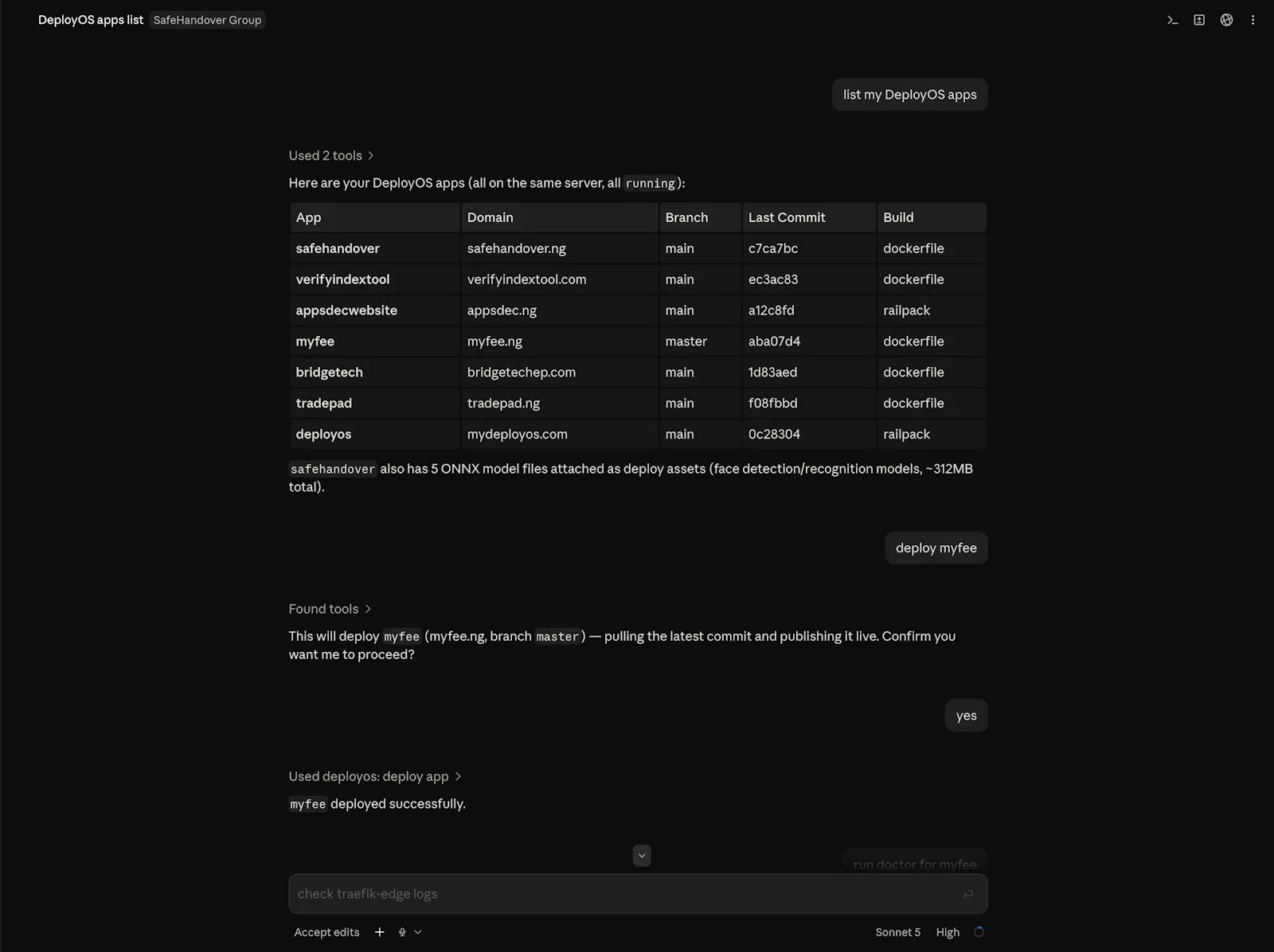
Task: Expand the 'Used 2 tools' section
Action: pyautogui.click(x=331, y=155)
